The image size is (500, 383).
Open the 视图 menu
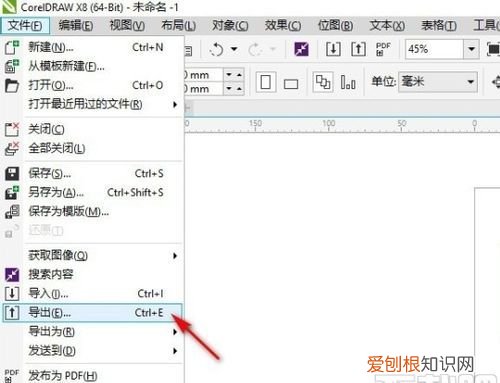[x=127, y=25]
